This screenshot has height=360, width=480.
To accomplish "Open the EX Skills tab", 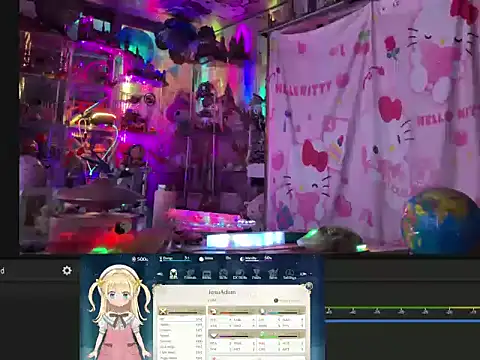I will click(x=240, y=274).
